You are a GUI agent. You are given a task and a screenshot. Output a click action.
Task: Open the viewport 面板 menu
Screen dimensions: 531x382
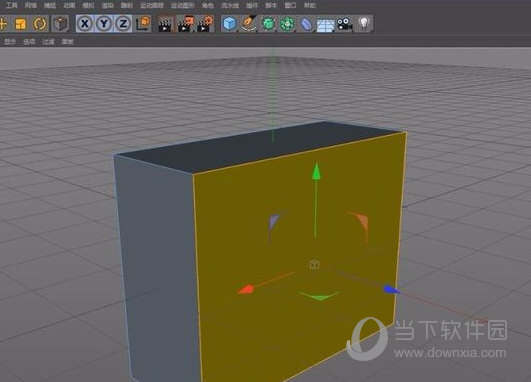[67, 42]
